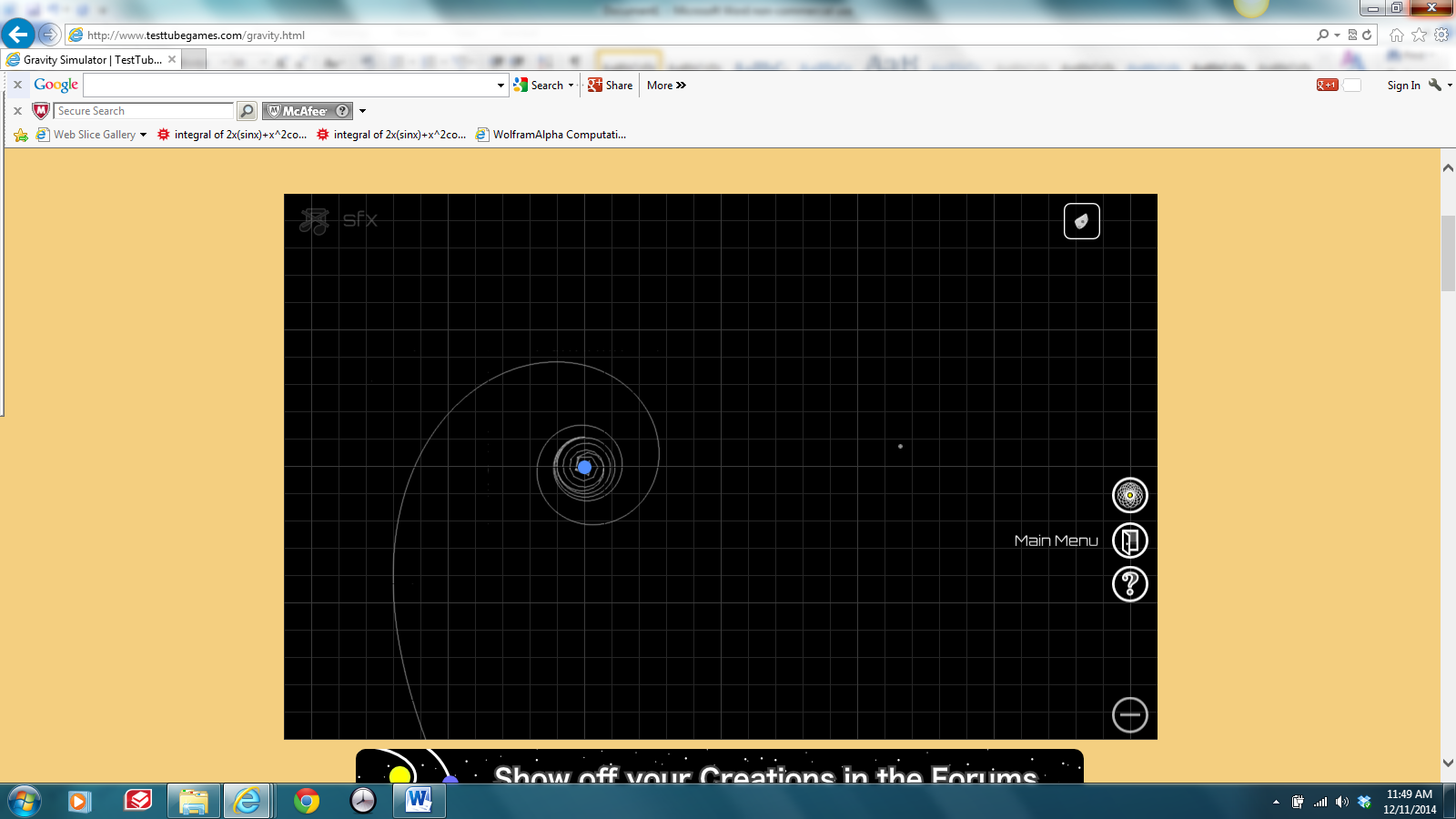Open the browser Tools gear icon
The width and height of the screenshot is (1456, 819).
point(1441,35)
